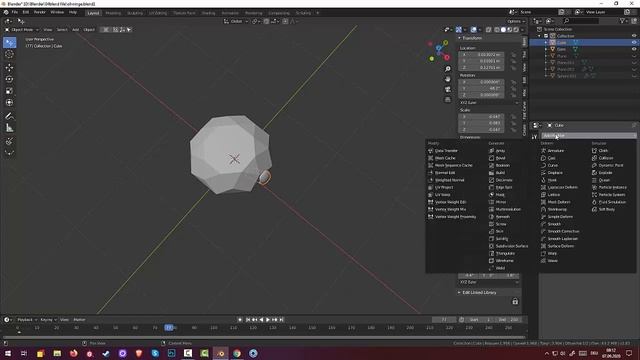Open the timeline Keying menu
This screenshot has height=360, width=640.
[x=48, y=320]
